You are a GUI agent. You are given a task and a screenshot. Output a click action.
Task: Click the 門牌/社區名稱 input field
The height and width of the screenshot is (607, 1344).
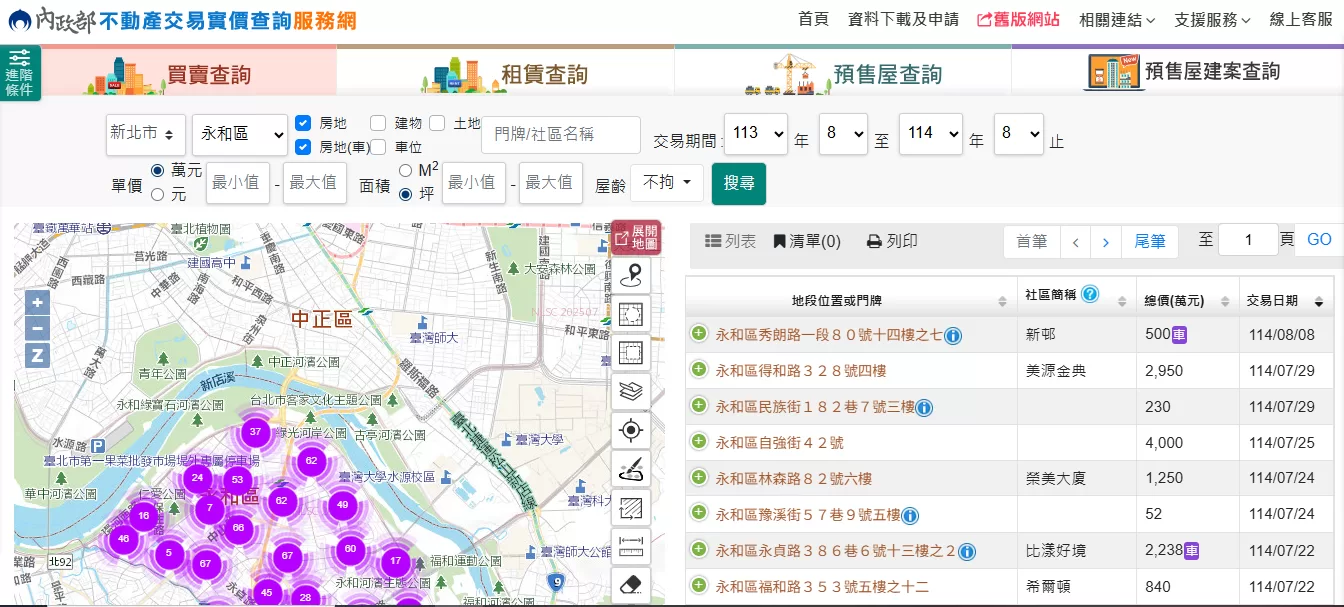560,134
